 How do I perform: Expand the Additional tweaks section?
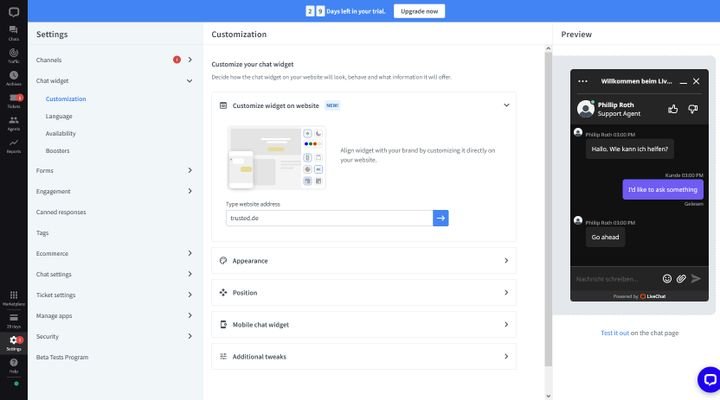click(364, 356)
